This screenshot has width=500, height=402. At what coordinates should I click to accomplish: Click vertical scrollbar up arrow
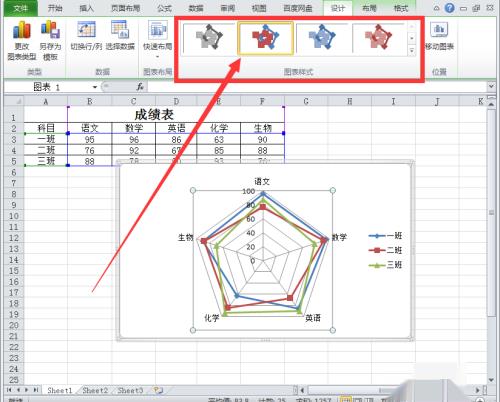tap(491, 104)
